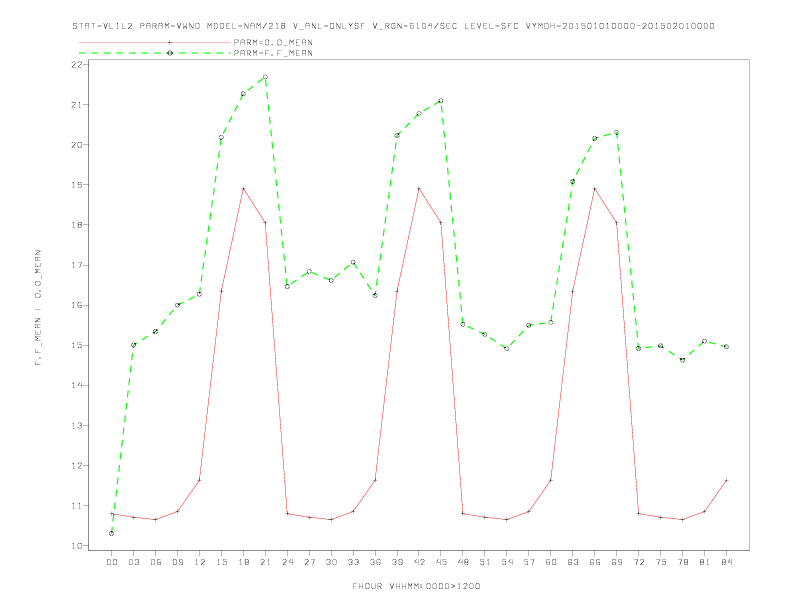Click red O.O_MEAN minimum marker at hour 30
The height and width of the screenshot is (612, 792).
point(331,519)
